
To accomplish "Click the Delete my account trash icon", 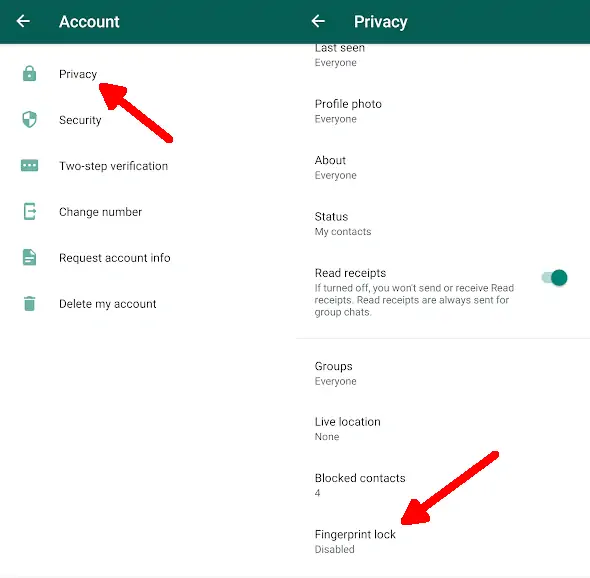I will click(29, 303).
